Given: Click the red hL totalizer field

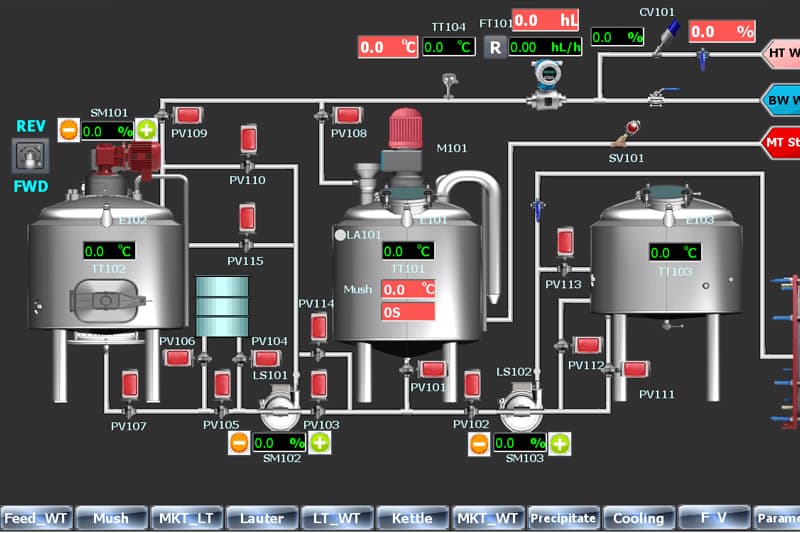Looking at the screenshot, I should (545, 20).
